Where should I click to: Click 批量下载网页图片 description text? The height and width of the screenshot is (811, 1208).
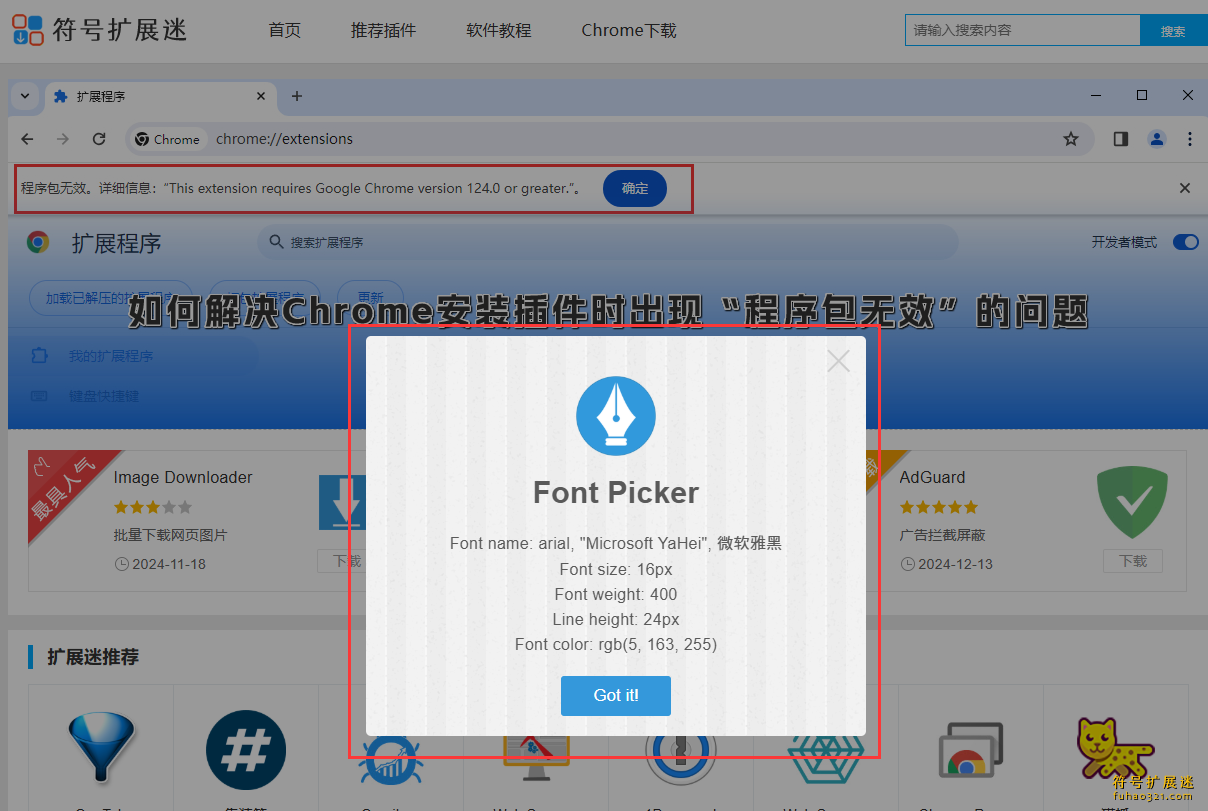click(x=171, y=535)
